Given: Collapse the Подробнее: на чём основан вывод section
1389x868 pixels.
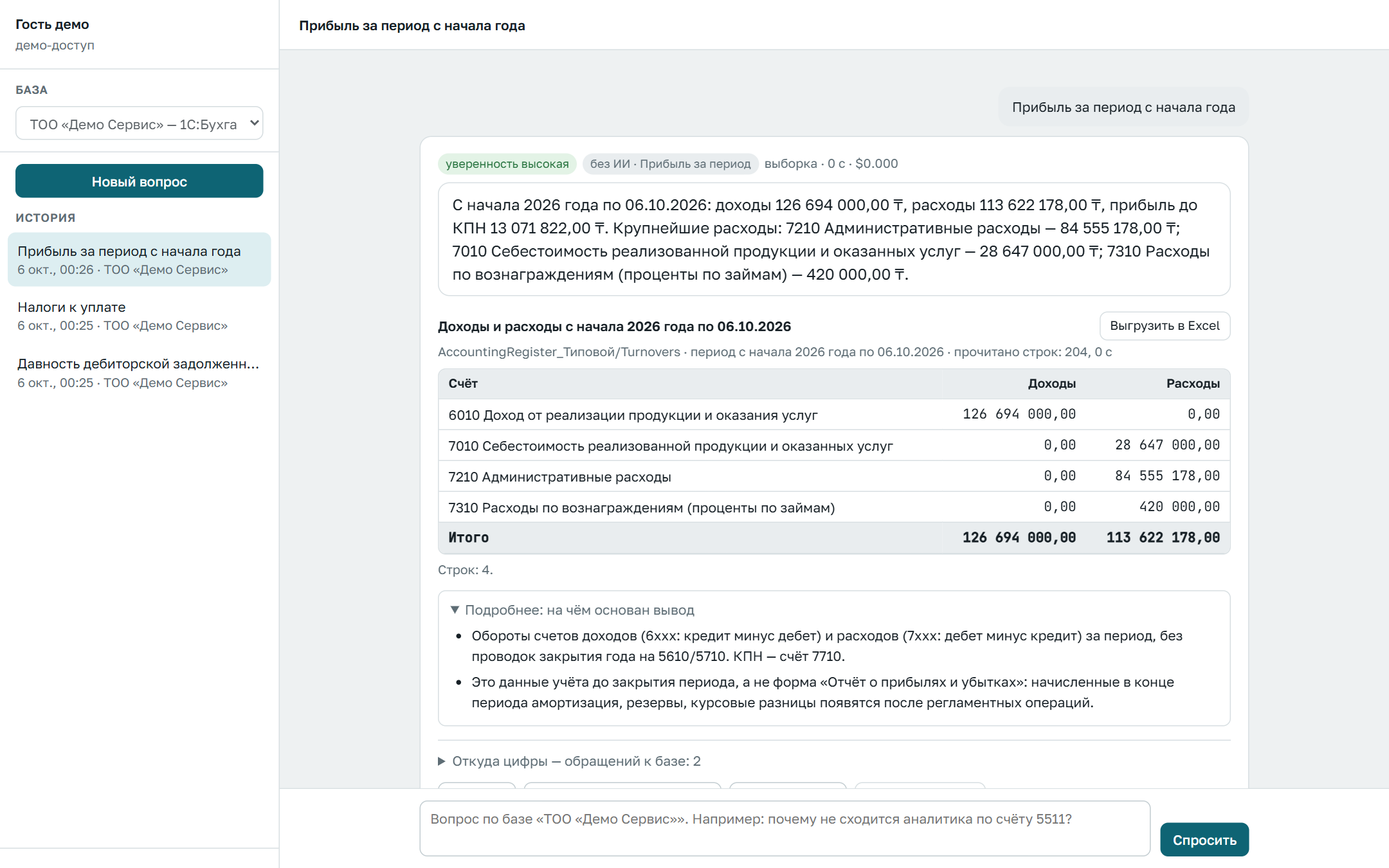Looking at the screenshot, I should tap(573, 610).
